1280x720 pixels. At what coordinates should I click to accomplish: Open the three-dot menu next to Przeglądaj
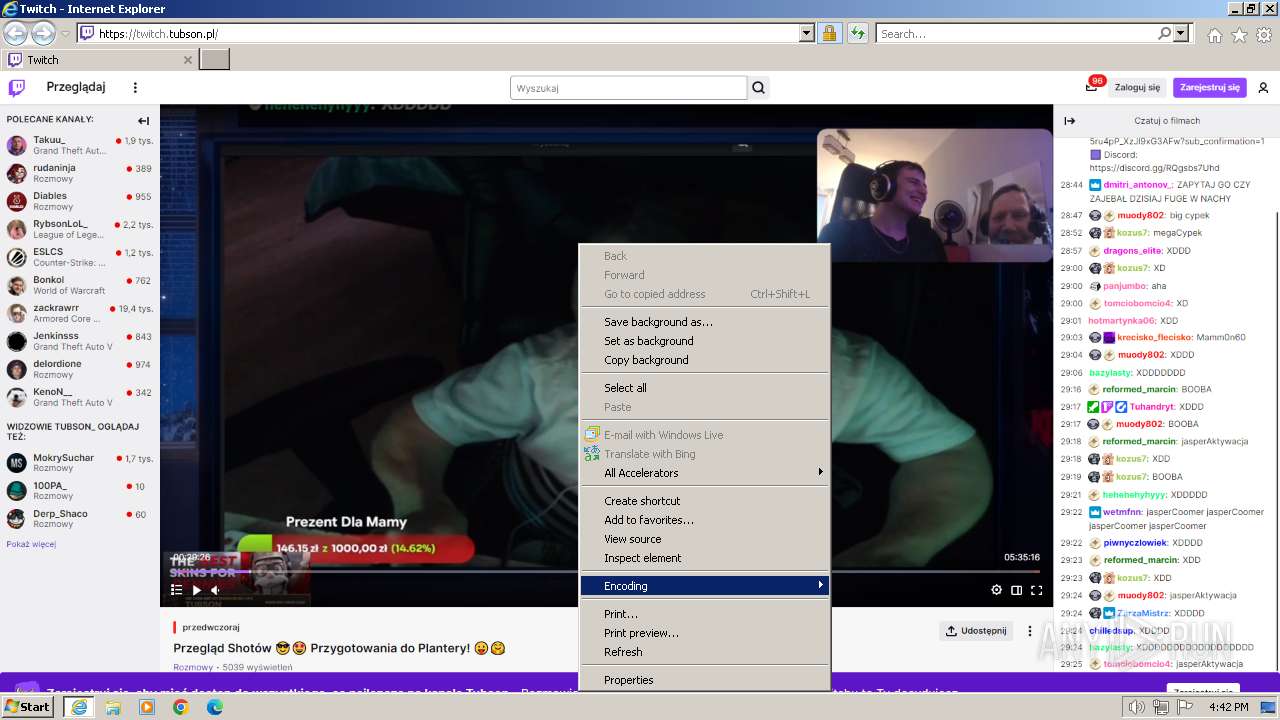click(x=136, y=88)
